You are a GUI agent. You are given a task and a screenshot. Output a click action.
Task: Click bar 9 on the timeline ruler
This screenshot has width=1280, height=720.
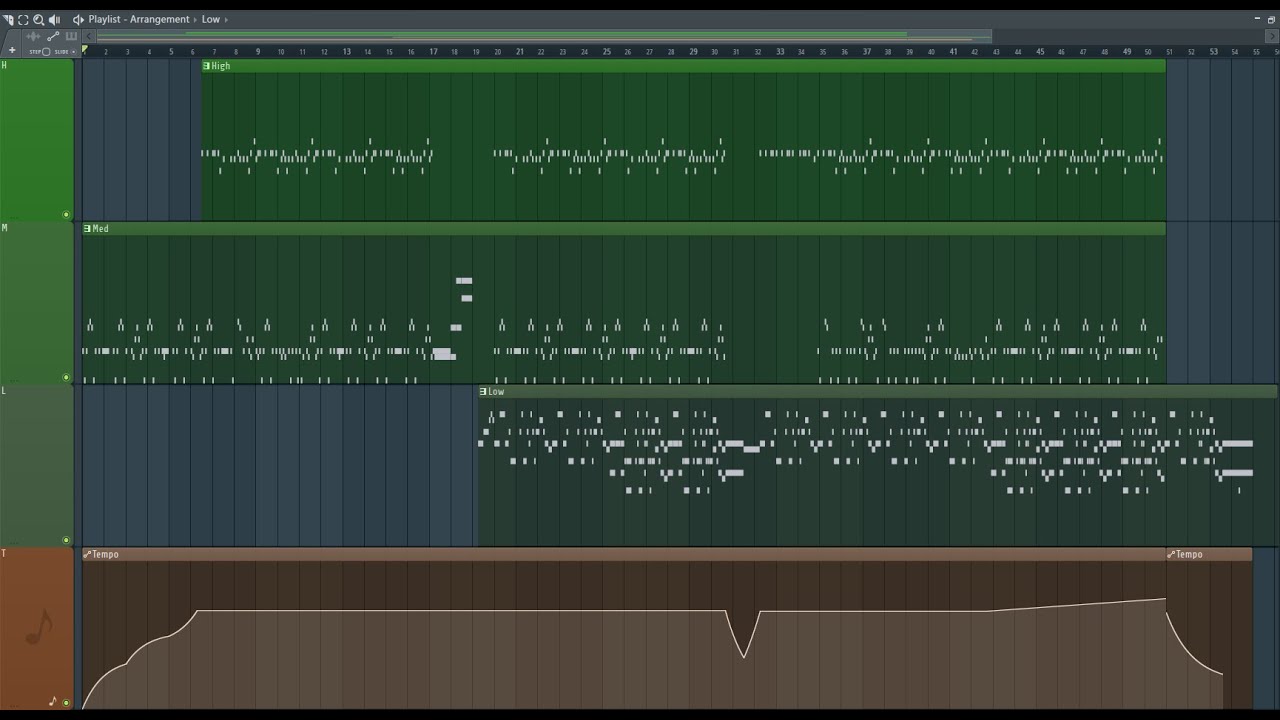[258, 52]
